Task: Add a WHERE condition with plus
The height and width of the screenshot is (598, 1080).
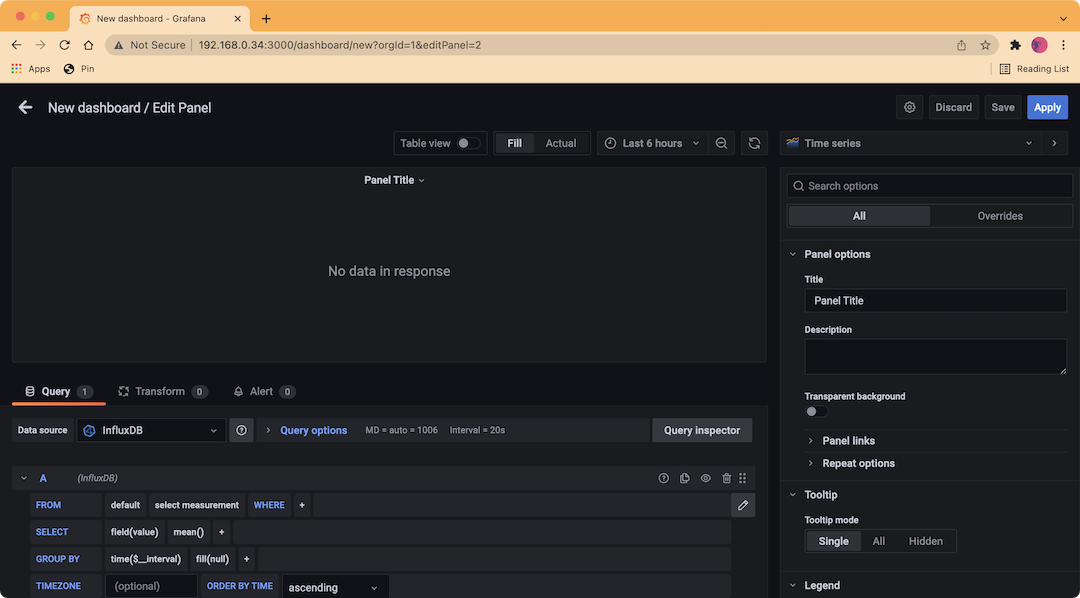Action: [x=302, y=505]
